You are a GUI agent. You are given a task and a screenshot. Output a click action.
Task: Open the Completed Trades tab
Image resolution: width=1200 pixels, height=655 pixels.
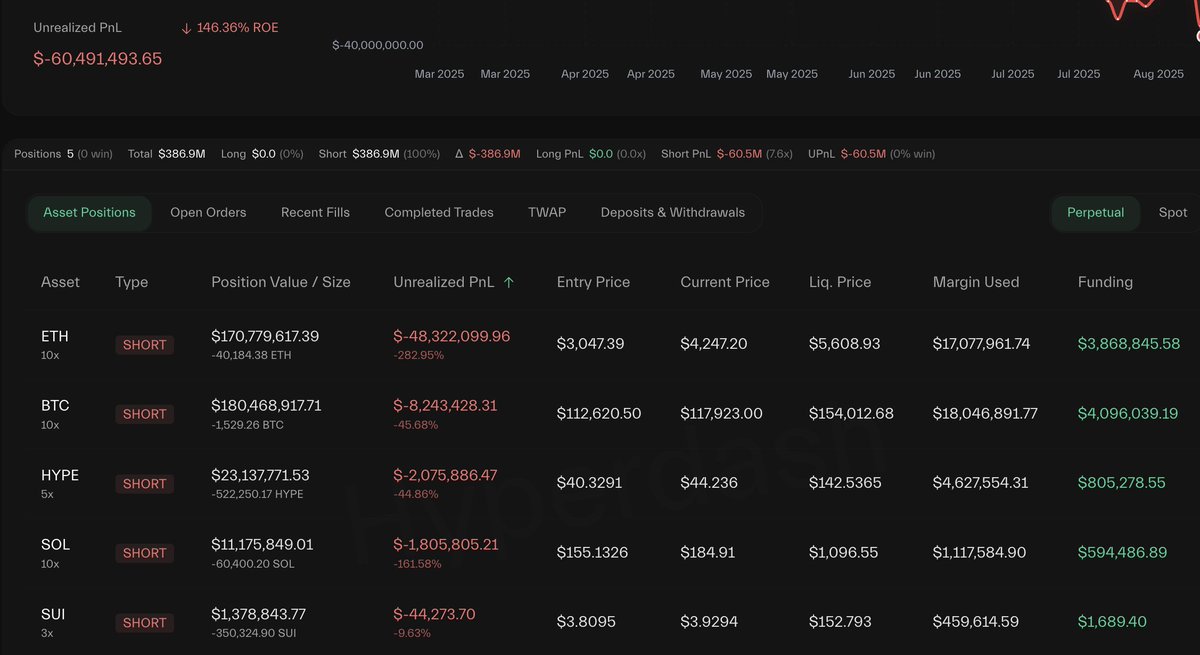coord(438,212)
